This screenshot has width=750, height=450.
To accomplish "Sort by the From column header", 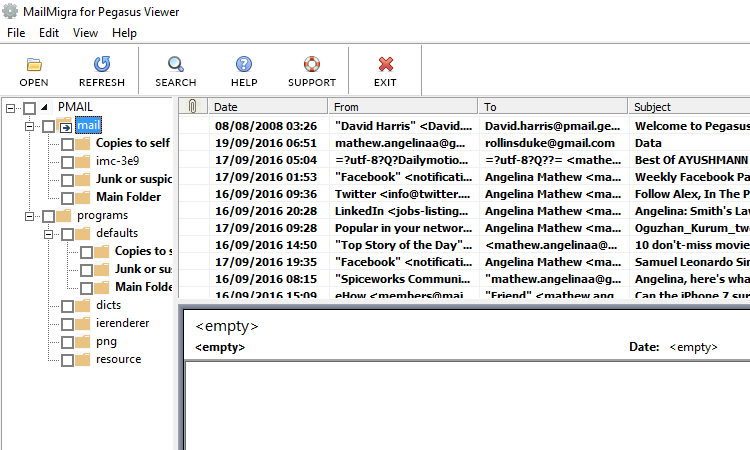I will pyautogui.click(x=403, y=106).
